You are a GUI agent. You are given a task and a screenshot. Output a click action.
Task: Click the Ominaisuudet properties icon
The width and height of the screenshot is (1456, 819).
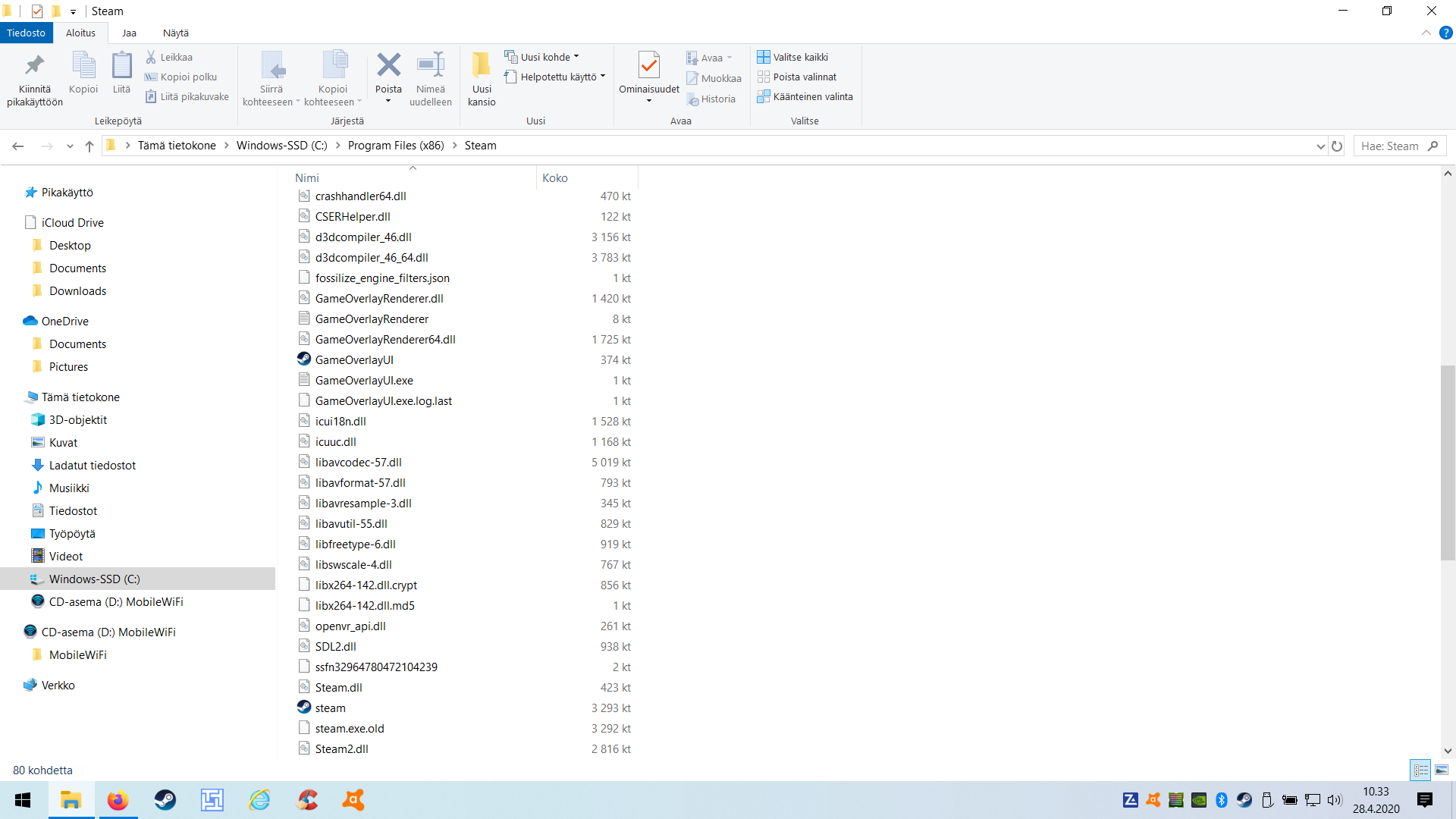pyautogui.click(x=649, y=65)
